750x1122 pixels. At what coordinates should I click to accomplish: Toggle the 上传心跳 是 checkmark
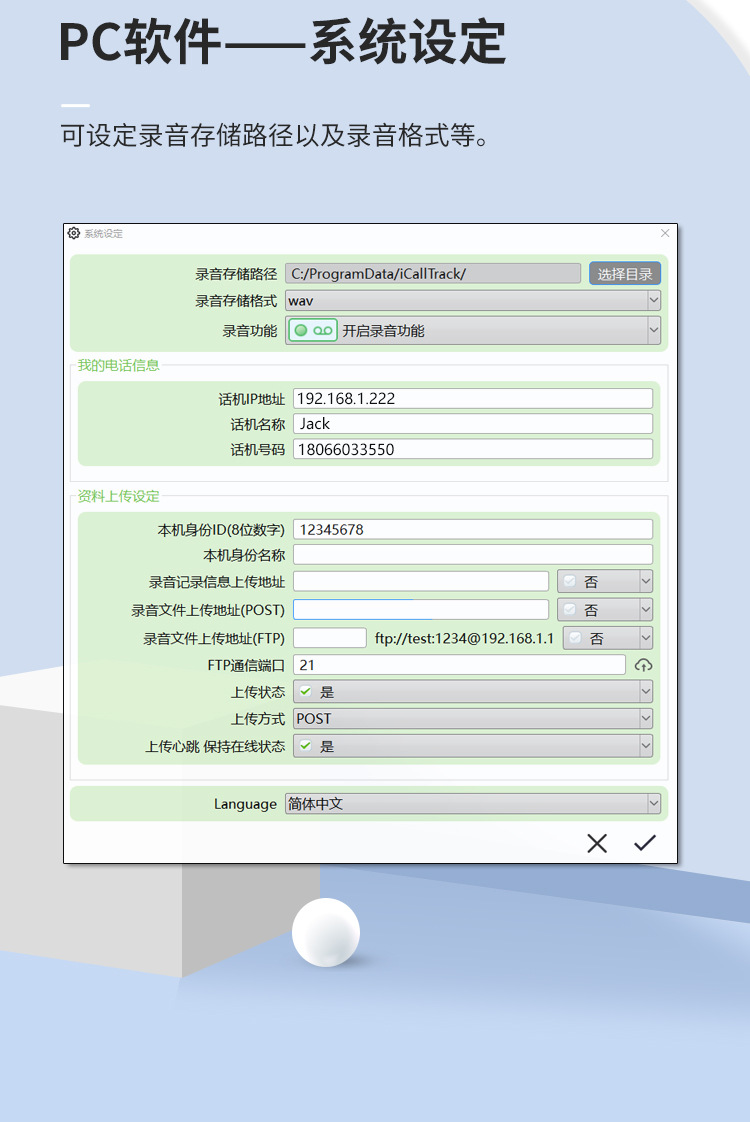[x=306, y=746]
